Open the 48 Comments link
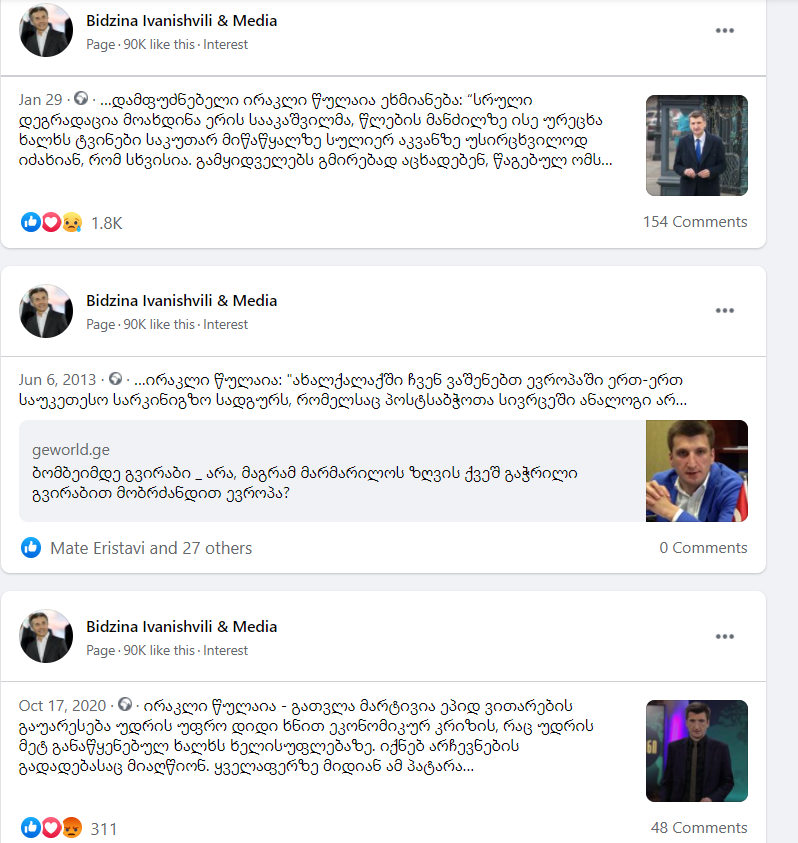 click(x=699, y=827)
